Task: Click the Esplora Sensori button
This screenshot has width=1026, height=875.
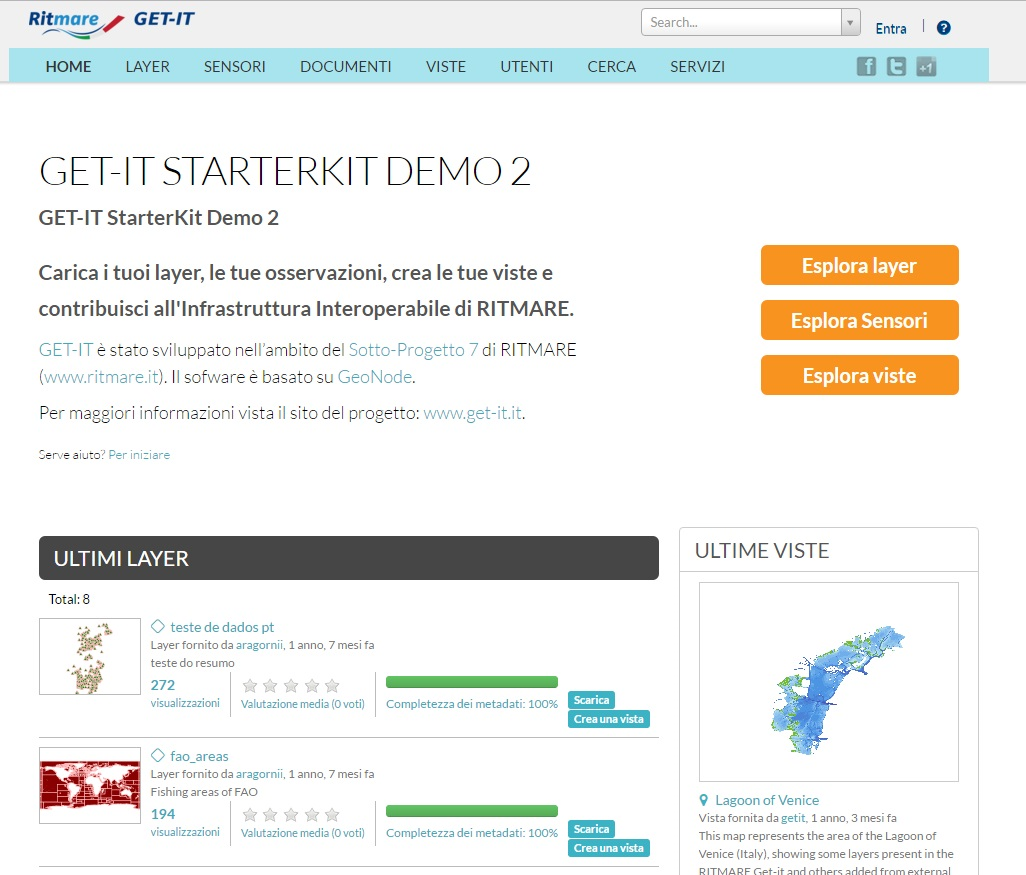Action: (x=859, y=320)
